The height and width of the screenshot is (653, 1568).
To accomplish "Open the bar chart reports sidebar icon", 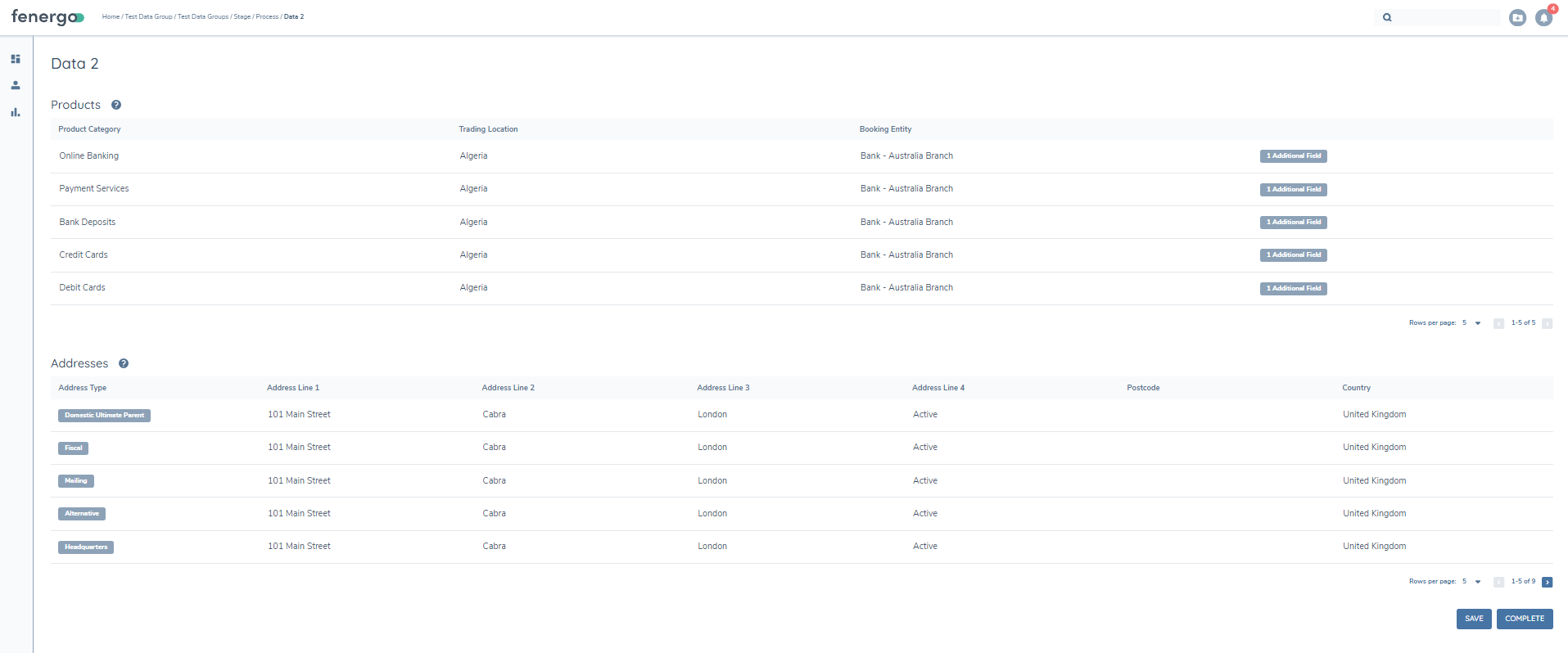I will [x=16, y=112].
